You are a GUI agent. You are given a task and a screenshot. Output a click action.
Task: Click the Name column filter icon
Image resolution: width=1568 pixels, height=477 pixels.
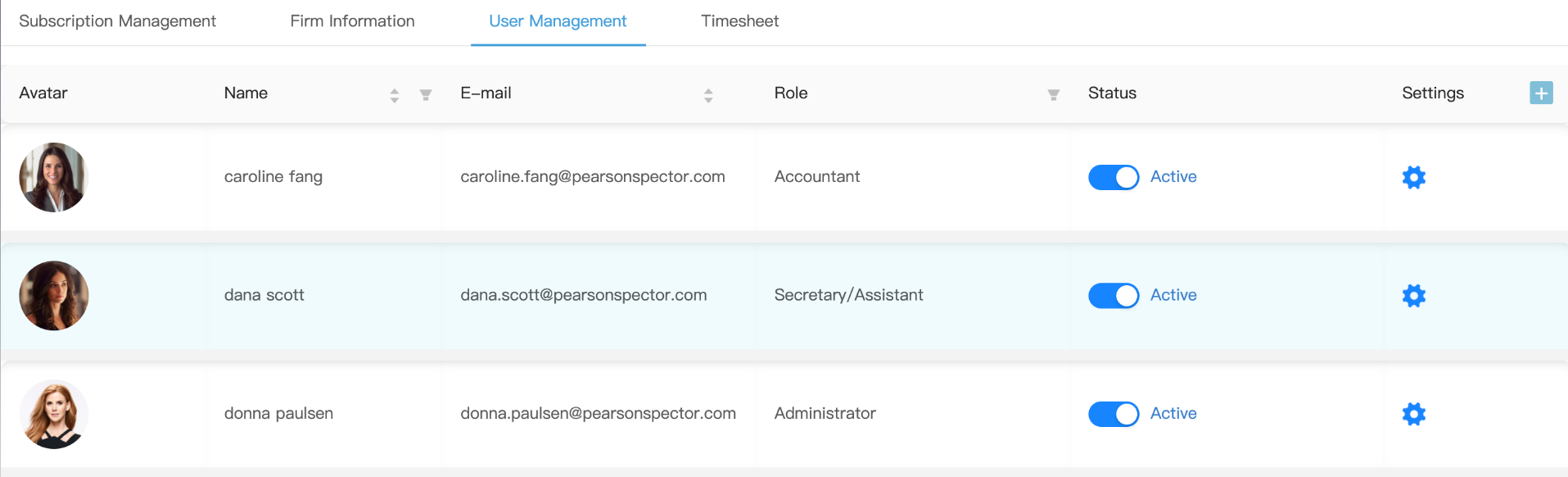coord(426,95)
